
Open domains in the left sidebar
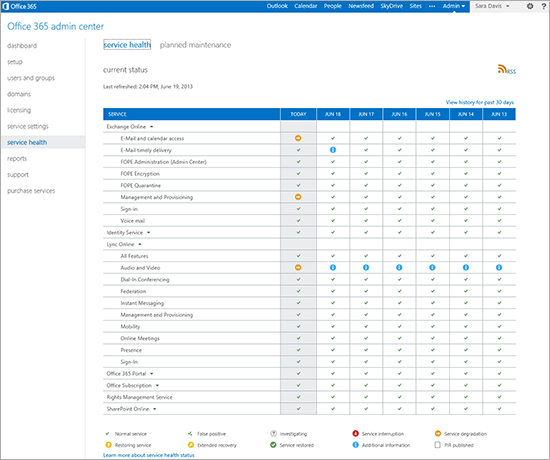coord(19,94)
